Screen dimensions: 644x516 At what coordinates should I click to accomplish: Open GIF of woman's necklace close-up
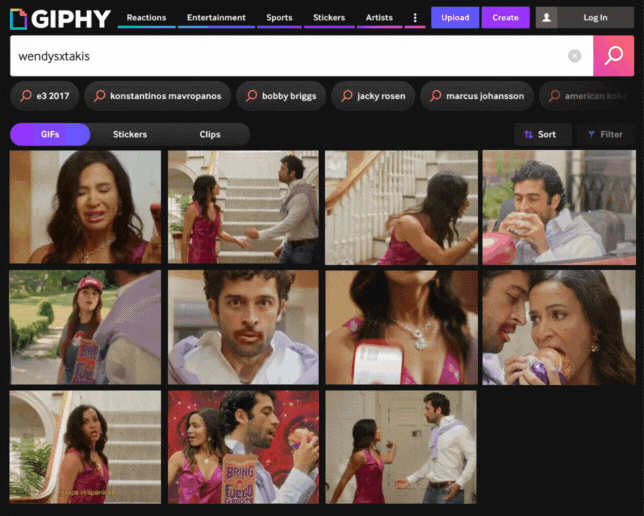[x=401, y=327]
